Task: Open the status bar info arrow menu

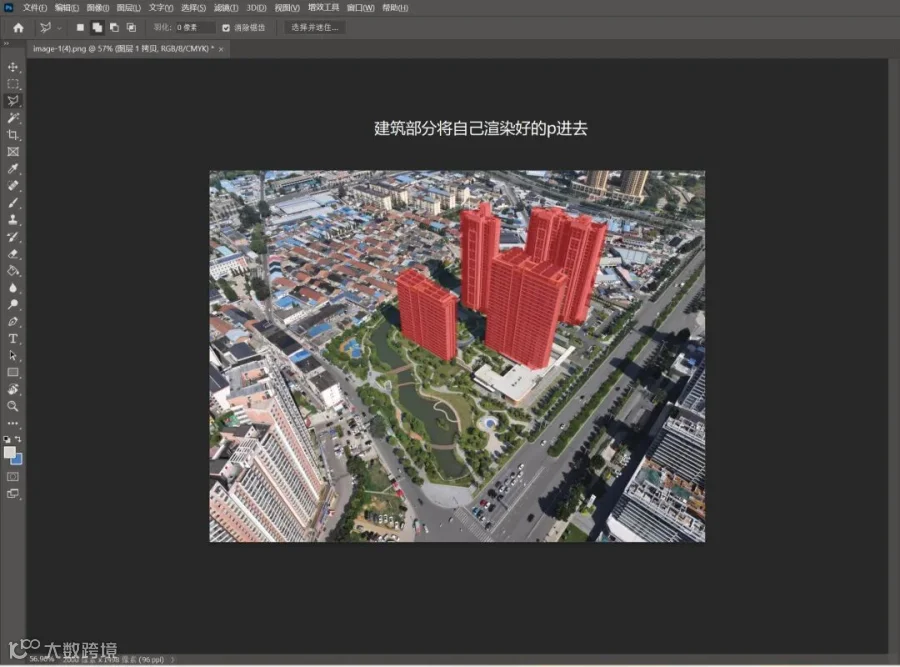Action: pos(172,660)
